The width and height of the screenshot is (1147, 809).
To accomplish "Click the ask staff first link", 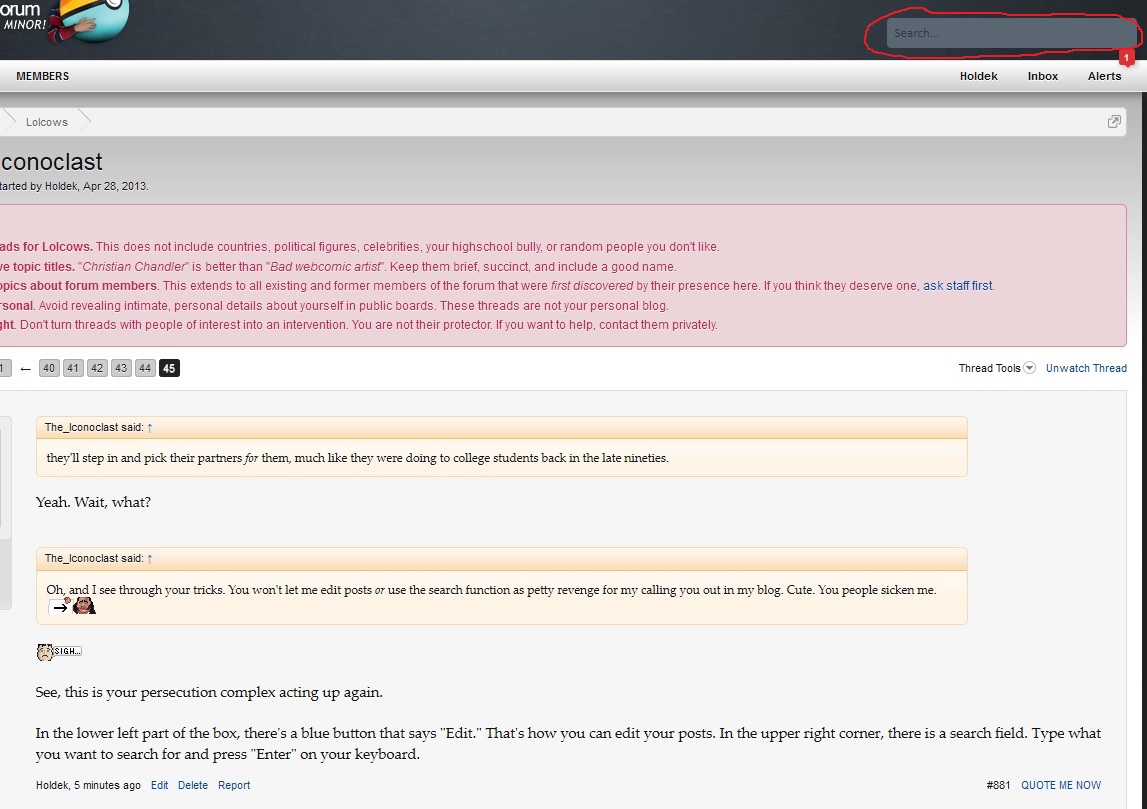I will tap(958, 285).
